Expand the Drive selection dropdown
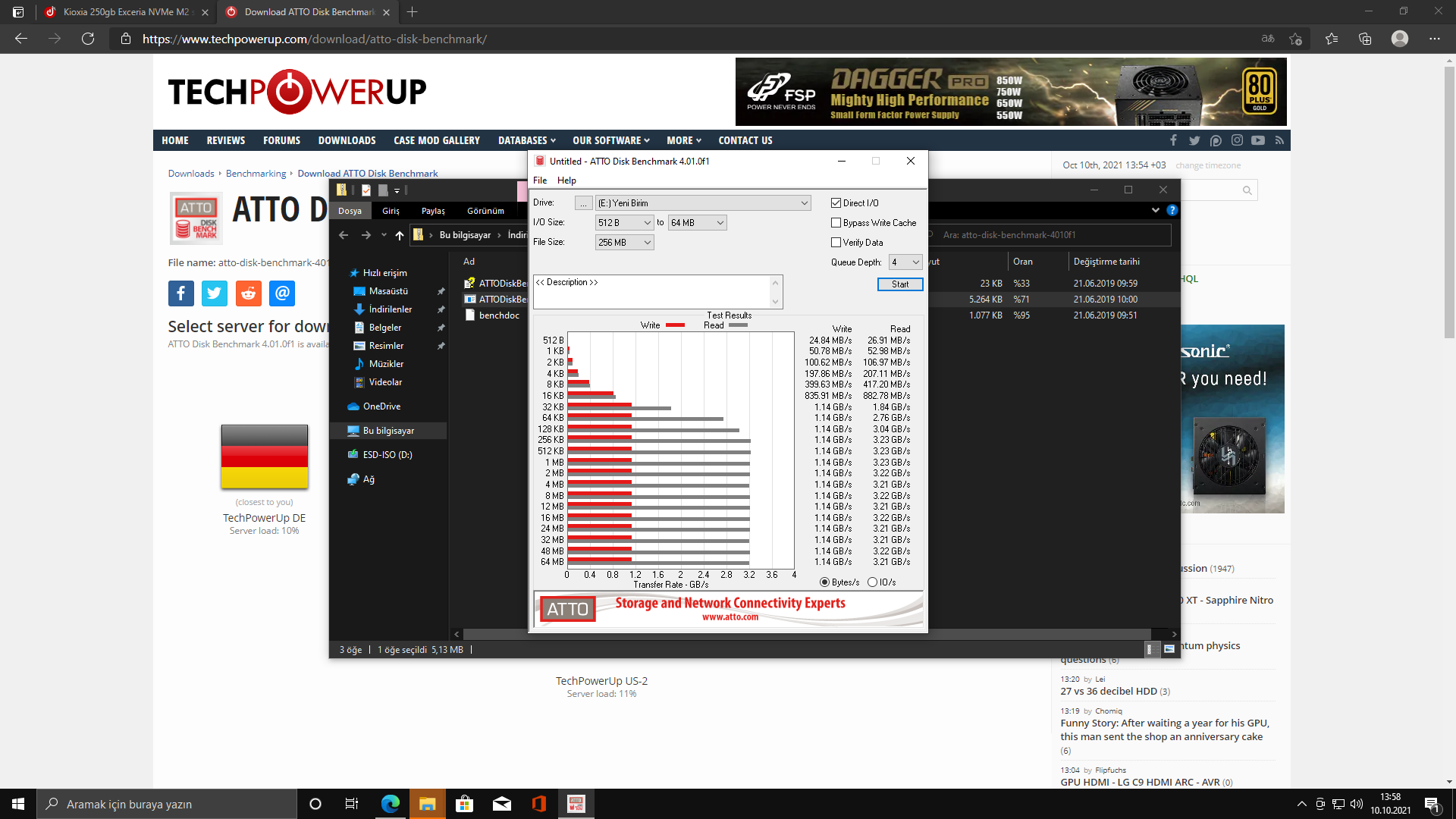Screen dimensions: 1456x819 pyautogui.click(x=804, y=203)
